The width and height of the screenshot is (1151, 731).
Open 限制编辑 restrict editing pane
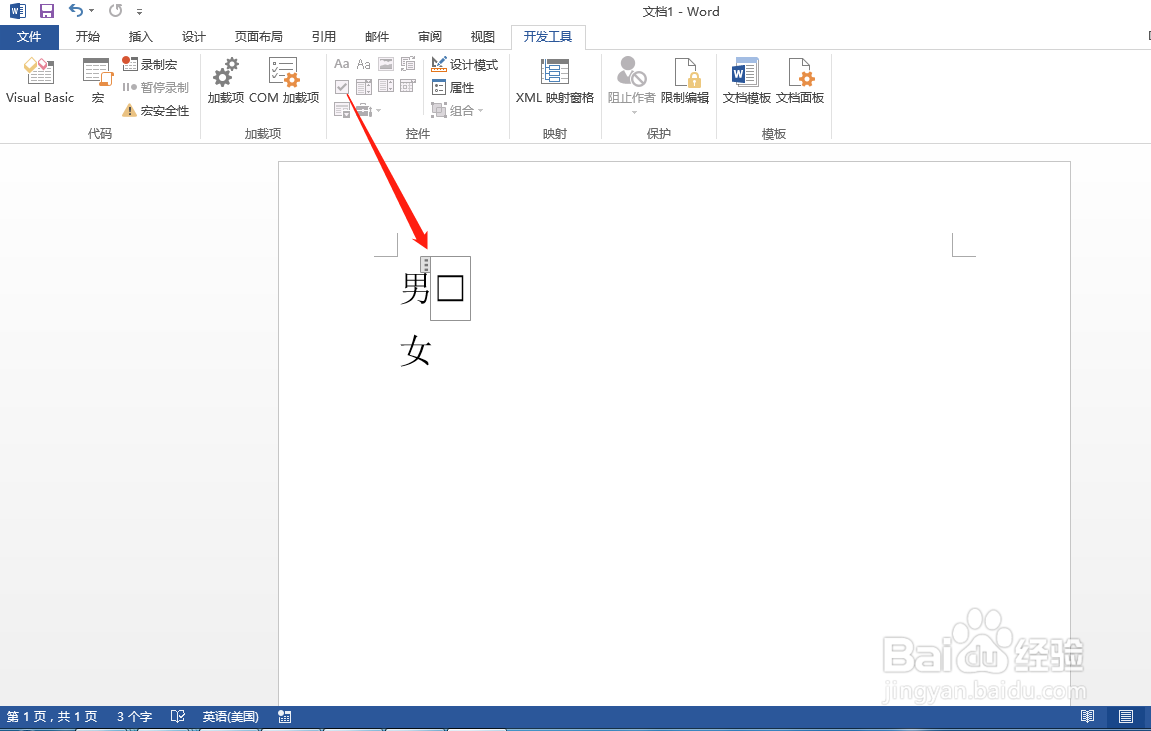(685, 81)
